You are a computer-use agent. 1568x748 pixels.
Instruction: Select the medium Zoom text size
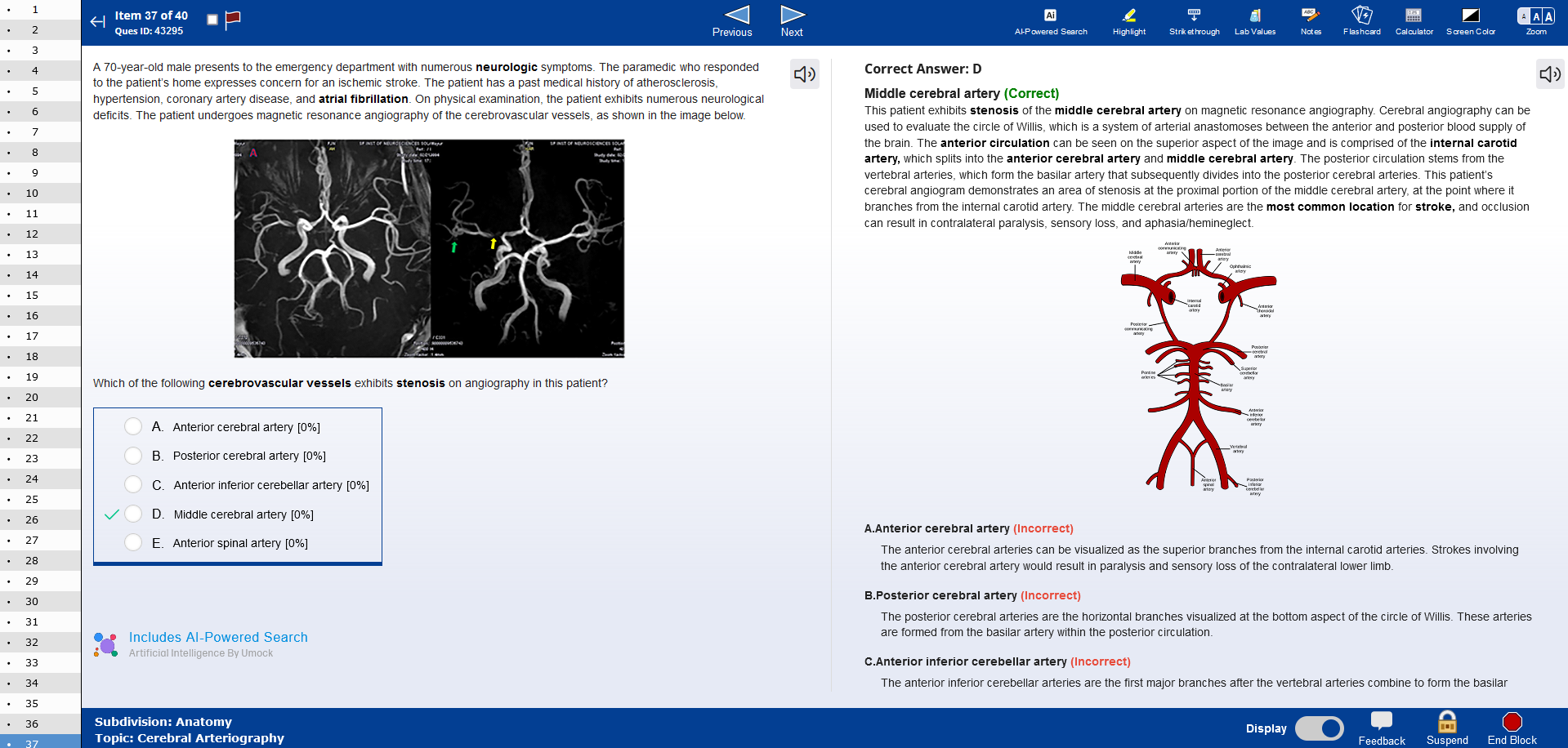tap(1536, 16)
